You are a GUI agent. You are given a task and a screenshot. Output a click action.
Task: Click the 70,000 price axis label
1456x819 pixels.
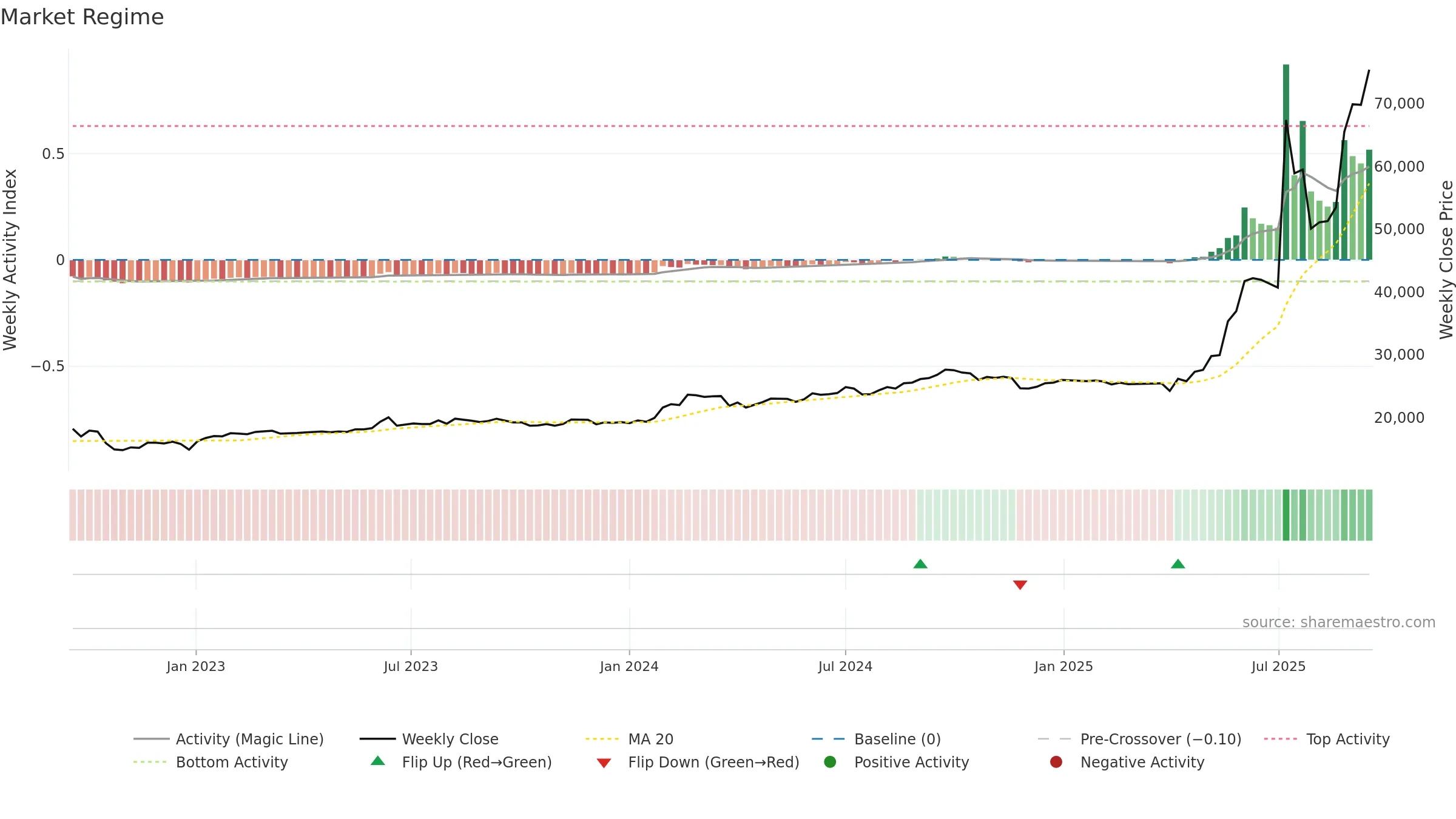[x=1399, y=104]
